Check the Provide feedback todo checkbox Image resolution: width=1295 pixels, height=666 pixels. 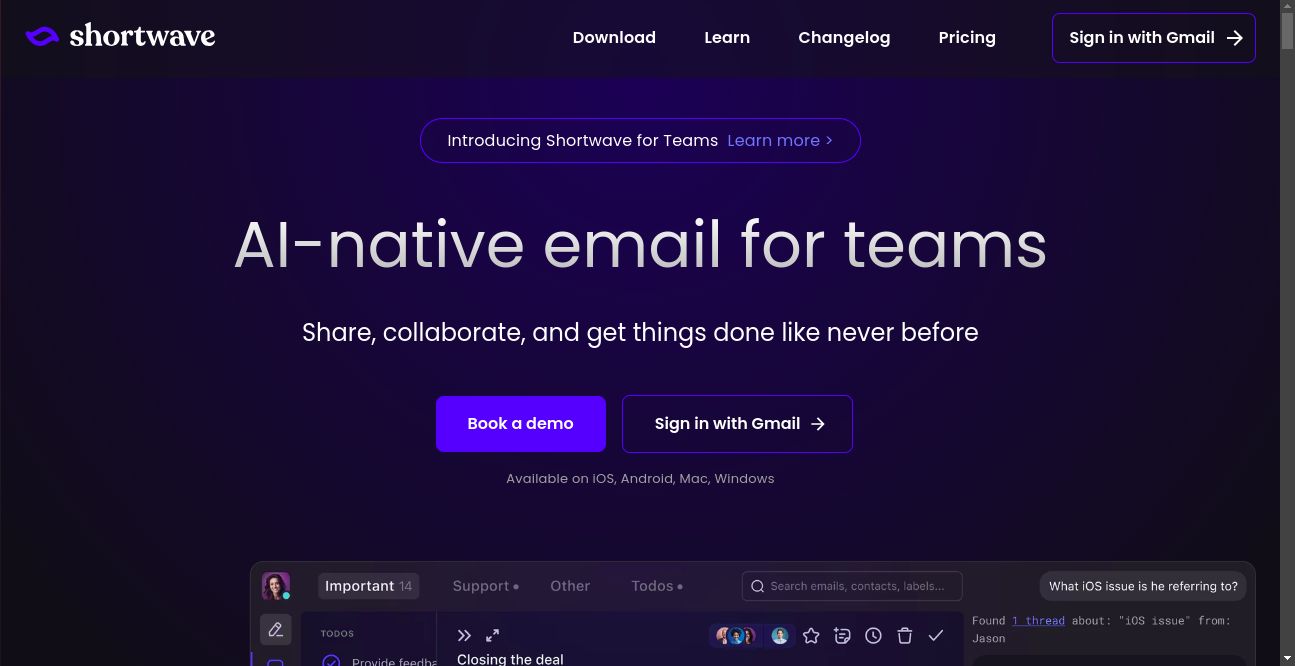[x=330, y=661]
